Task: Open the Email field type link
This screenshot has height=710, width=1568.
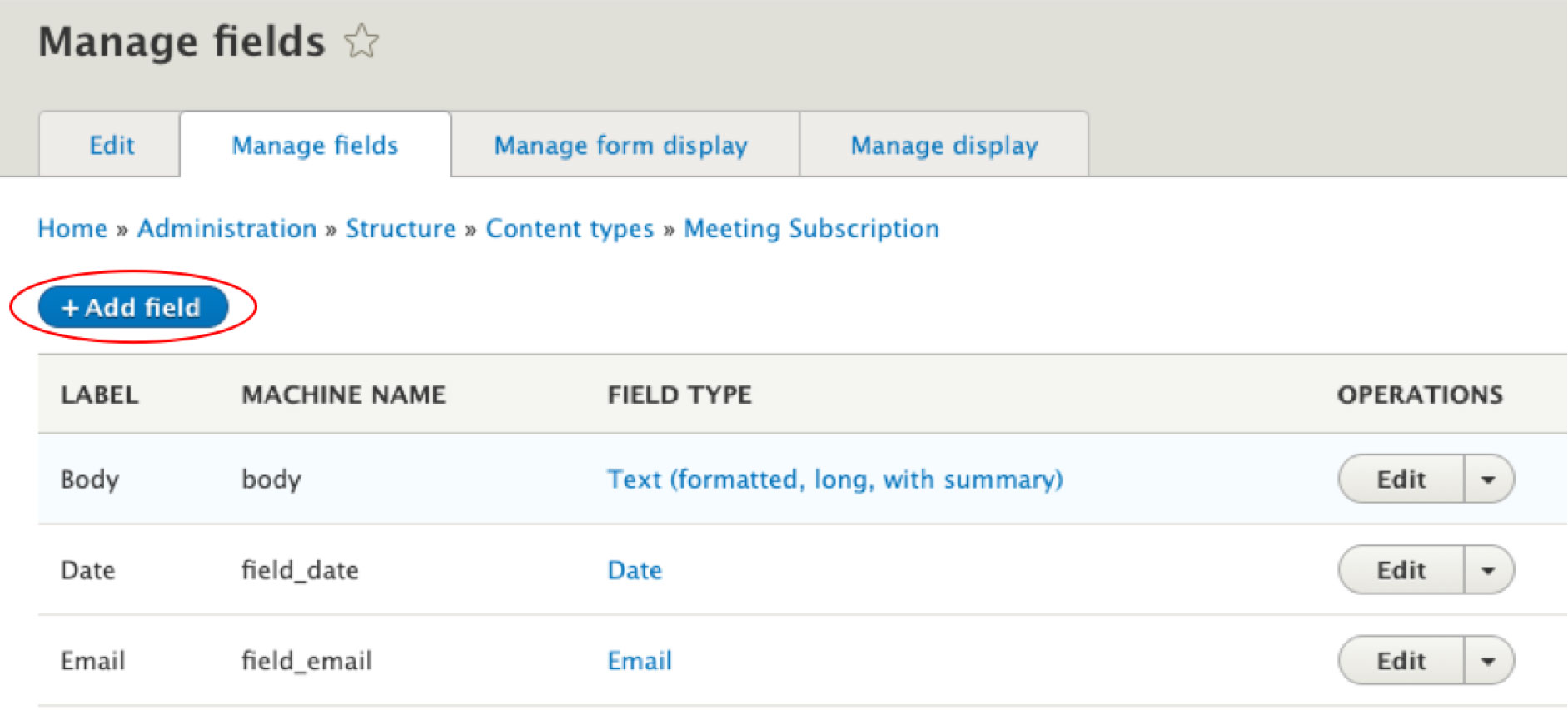Action: (639, 661)
